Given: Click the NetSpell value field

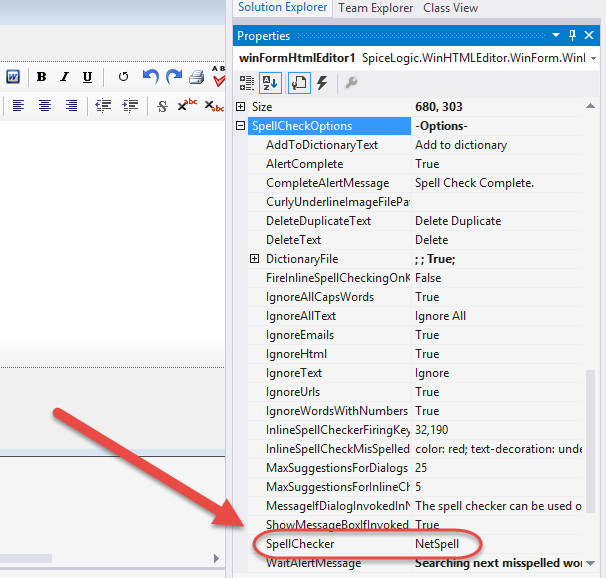Looking at the screenshot, I should (x=497, y=544).
